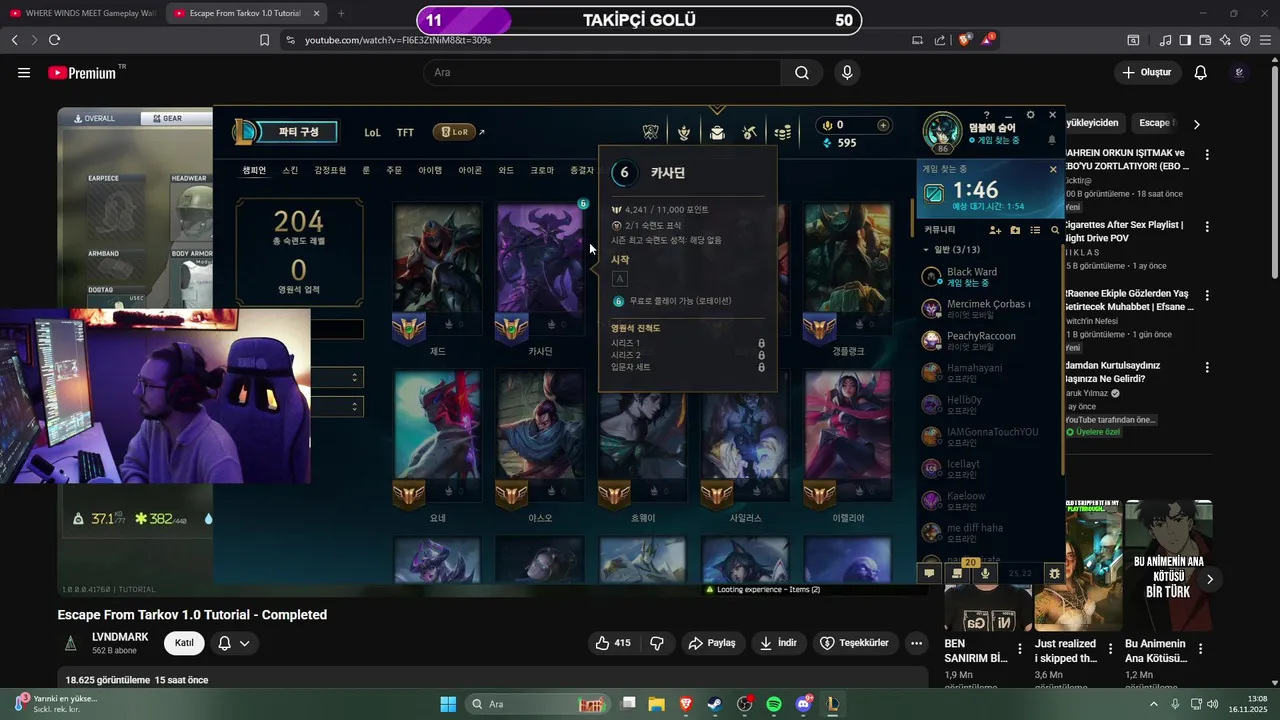Click the Teşekkürler thanks button
This screenshot has width=1280, height=720.
pos(855,643)
